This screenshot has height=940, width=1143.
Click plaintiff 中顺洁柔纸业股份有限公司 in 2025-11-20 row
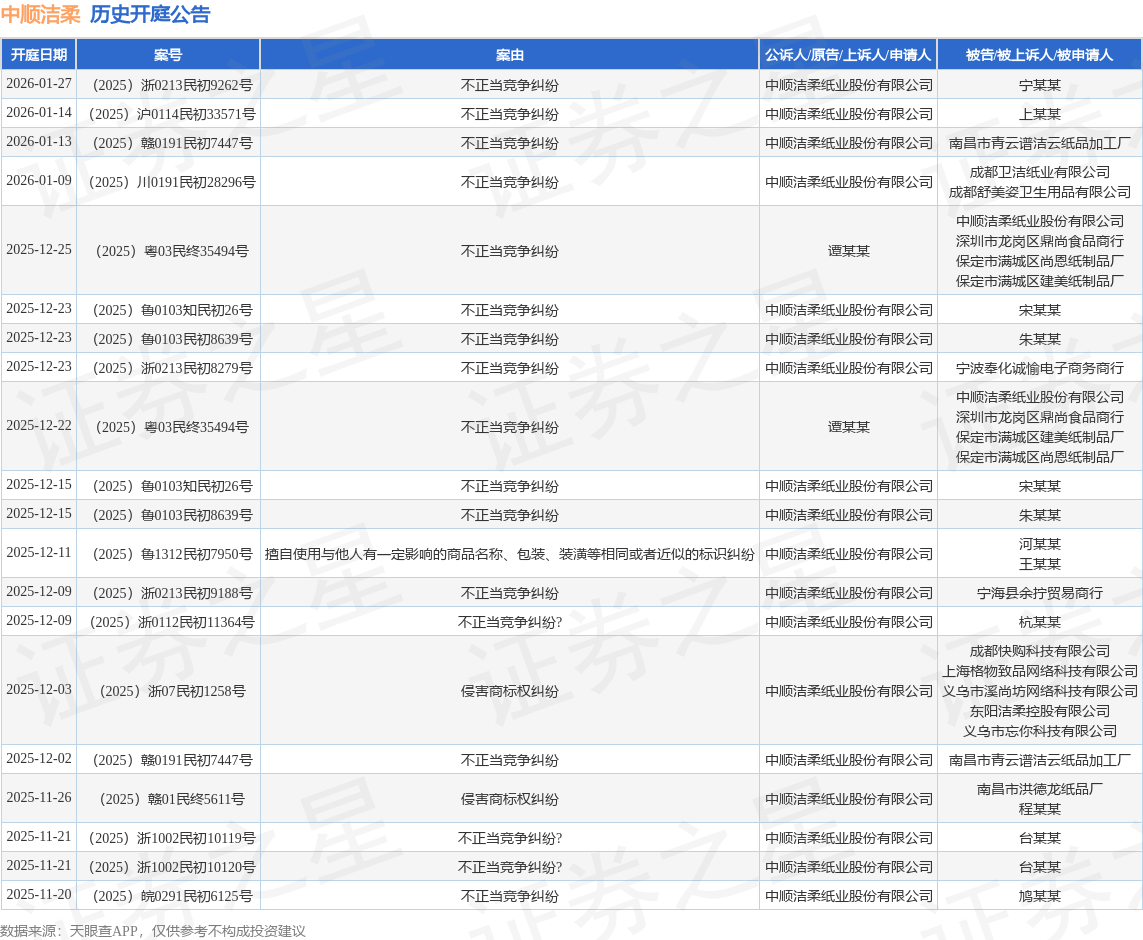pyautogui.click(x=849, y=896)
